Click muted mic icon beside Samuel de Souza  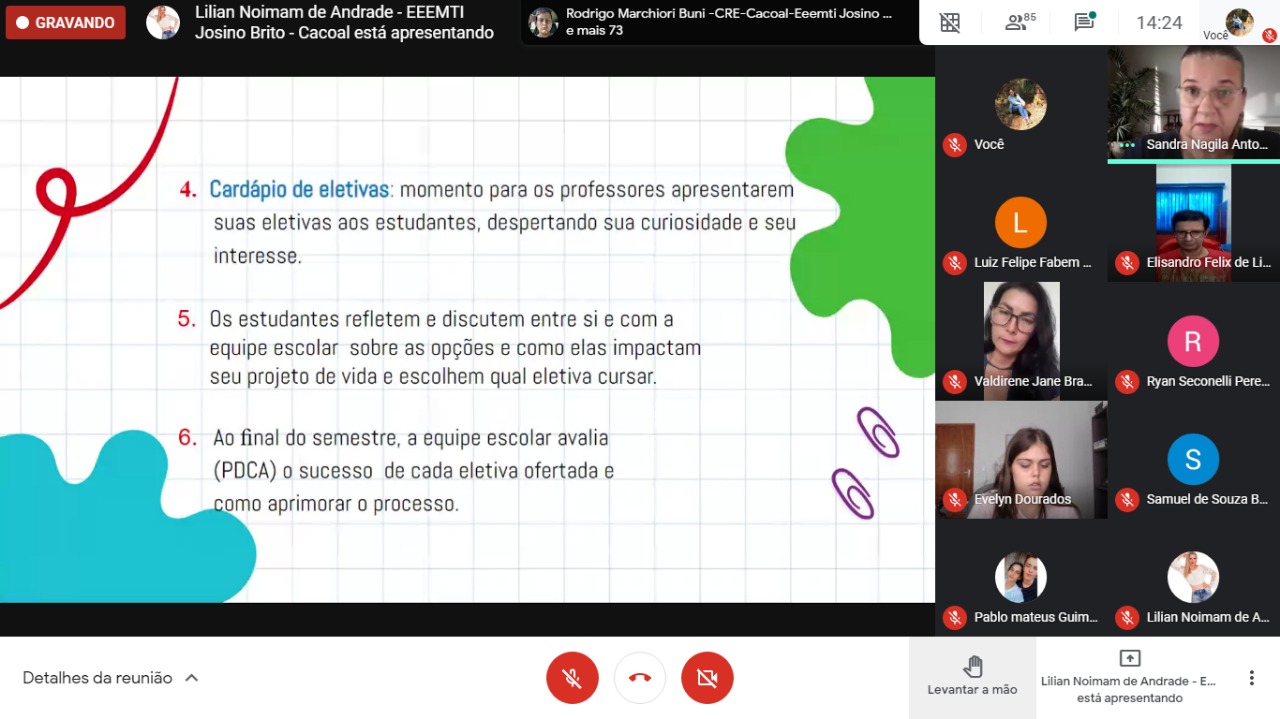click(x=1127, y=500)
